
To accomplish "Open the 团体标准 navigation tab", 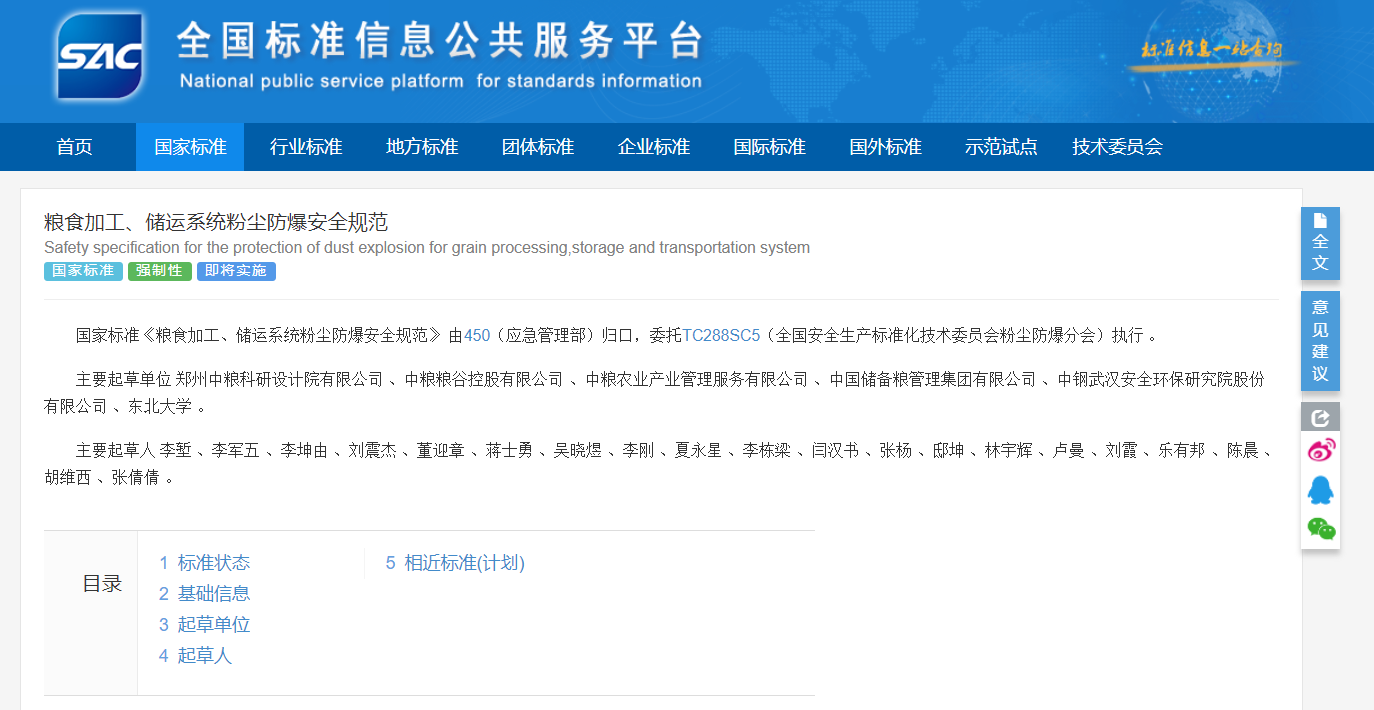I will [x=538, y=147].
